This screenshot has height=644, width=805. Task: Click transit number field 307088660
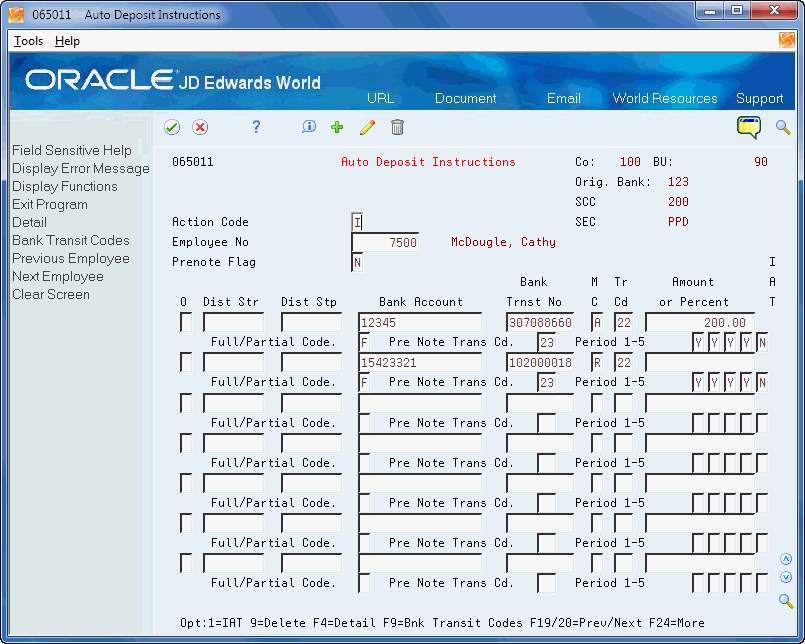pyautogui.click(x=540, y=323)
